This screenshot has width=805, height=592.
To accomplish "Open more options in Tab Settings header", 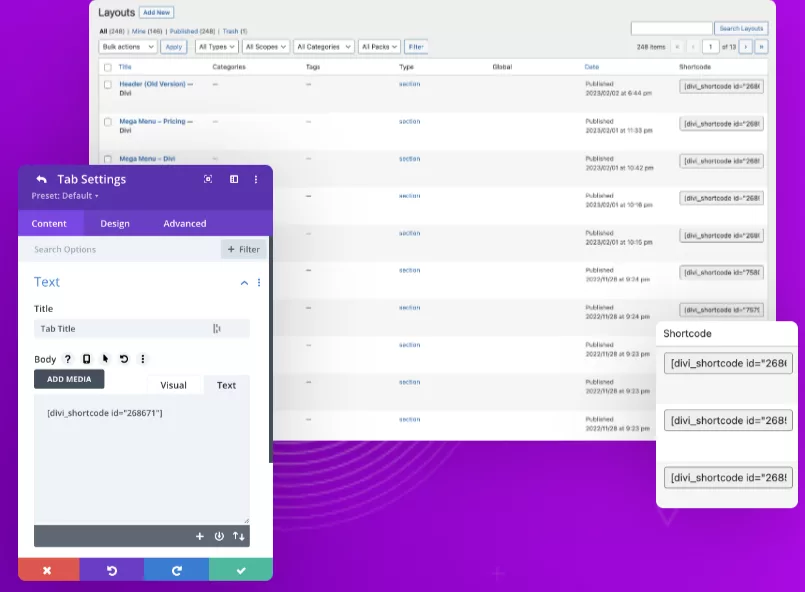I will (256, 179).
